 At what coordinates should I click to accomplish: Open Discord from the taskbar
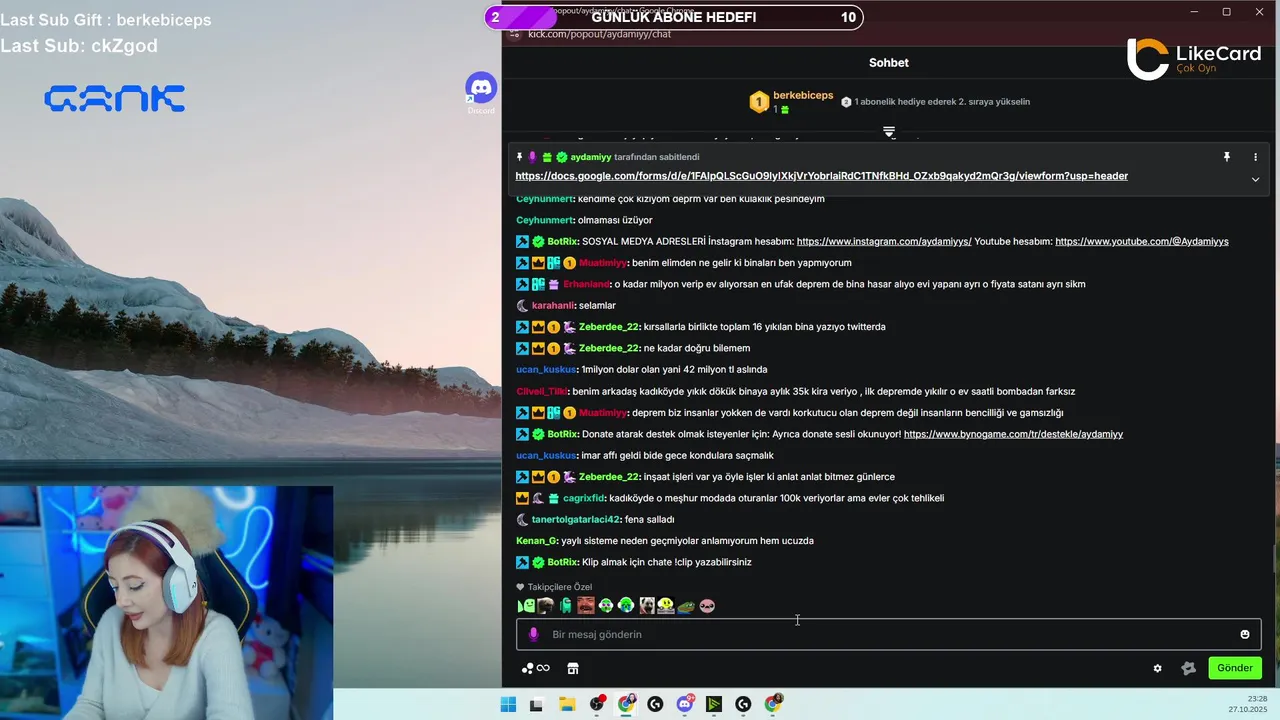pyautogui.click(x=685, y=704)
